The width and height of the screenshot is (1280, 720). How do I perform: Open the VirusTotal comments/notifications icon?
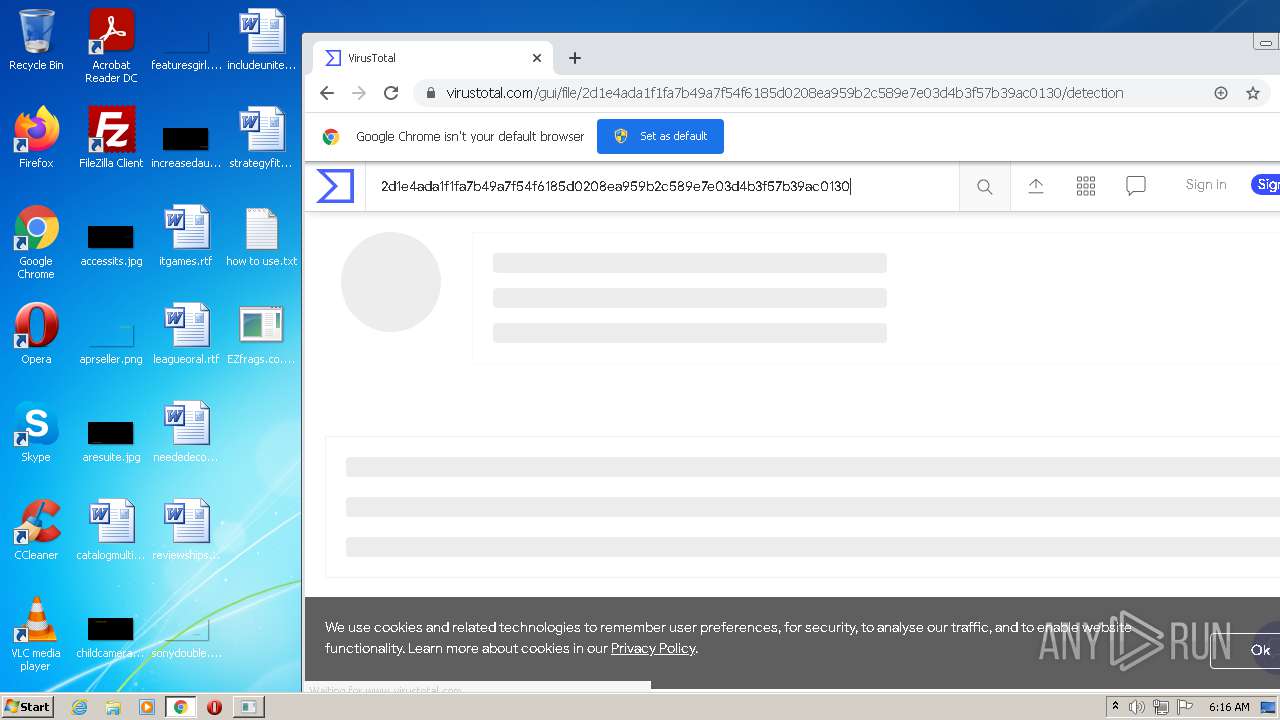tap(1136, 186)
